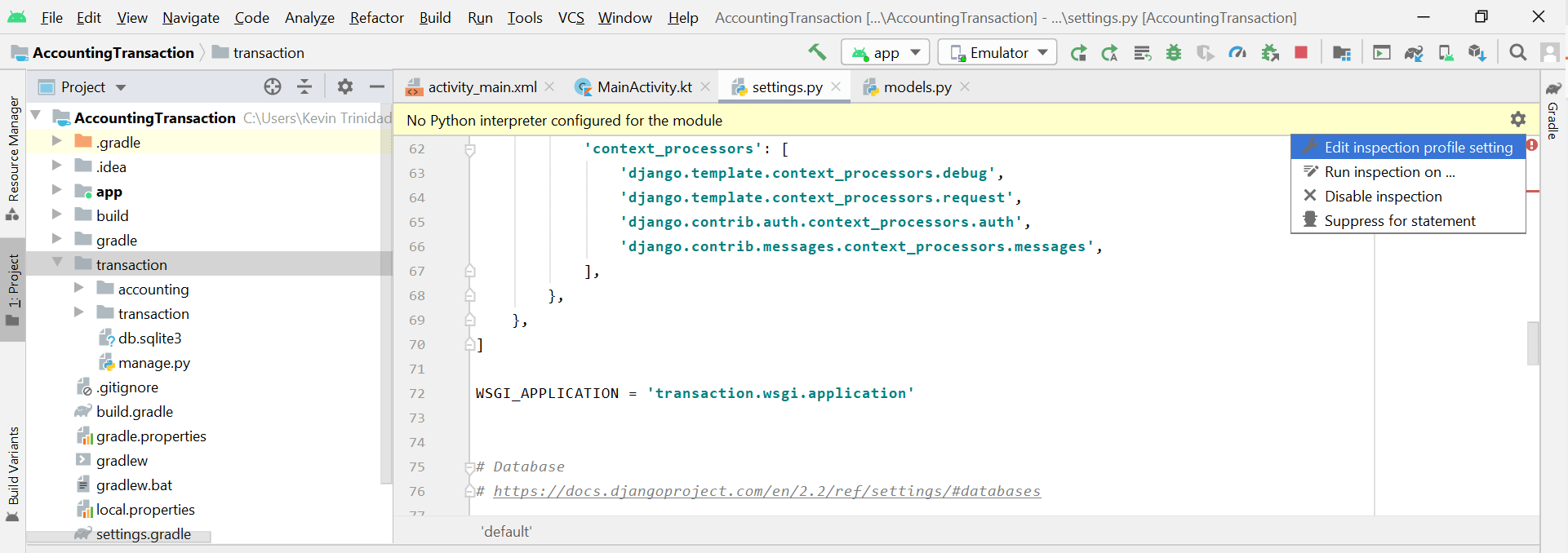Expand the build folder

[x=56, y=215]
